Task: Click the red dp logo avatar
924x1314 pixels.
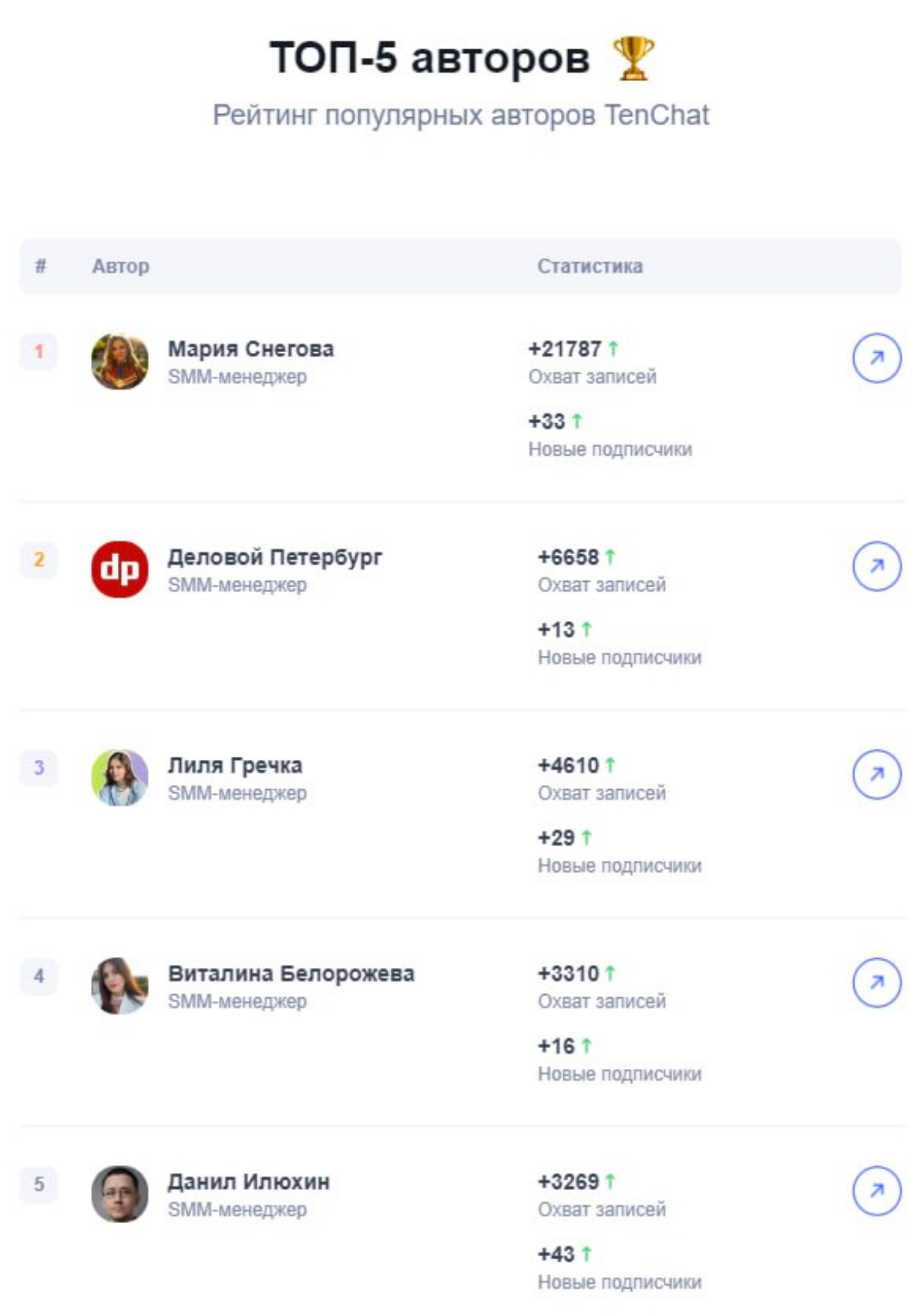Action: pos(119,570)
